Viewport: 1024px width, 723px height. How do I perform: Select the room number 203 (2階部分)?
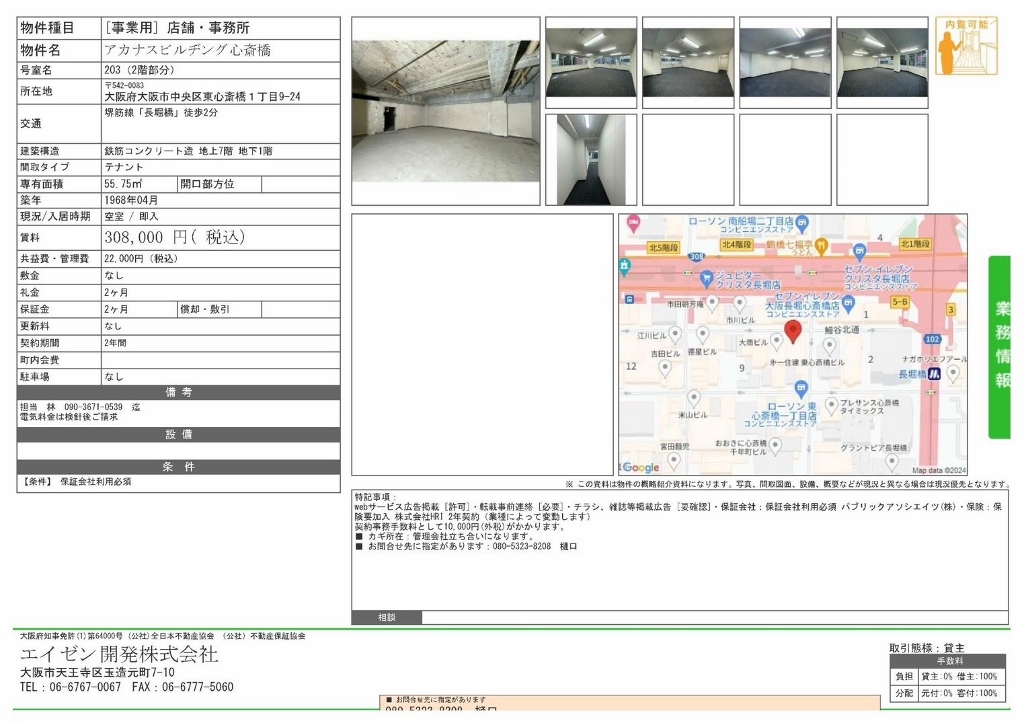pyautogui.click(x=139, y=70)
